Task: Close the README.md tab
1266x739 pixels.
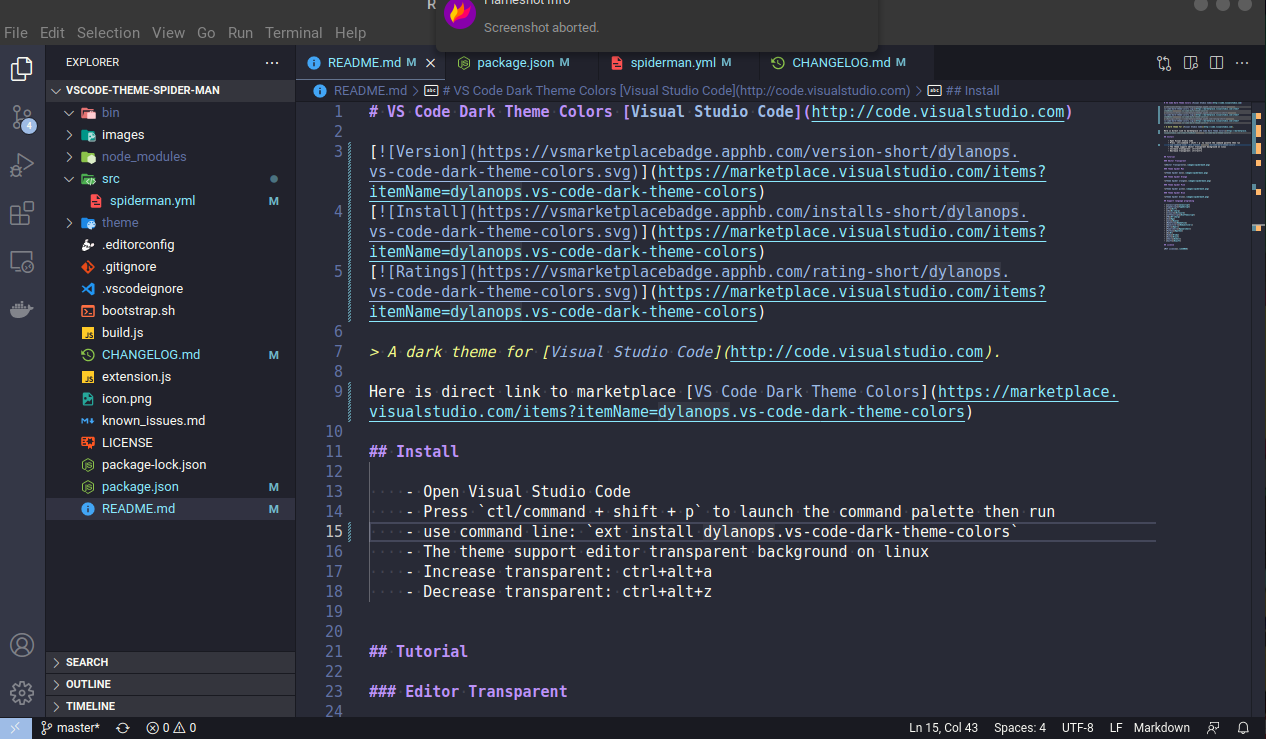Action: [x=431, y=63]
